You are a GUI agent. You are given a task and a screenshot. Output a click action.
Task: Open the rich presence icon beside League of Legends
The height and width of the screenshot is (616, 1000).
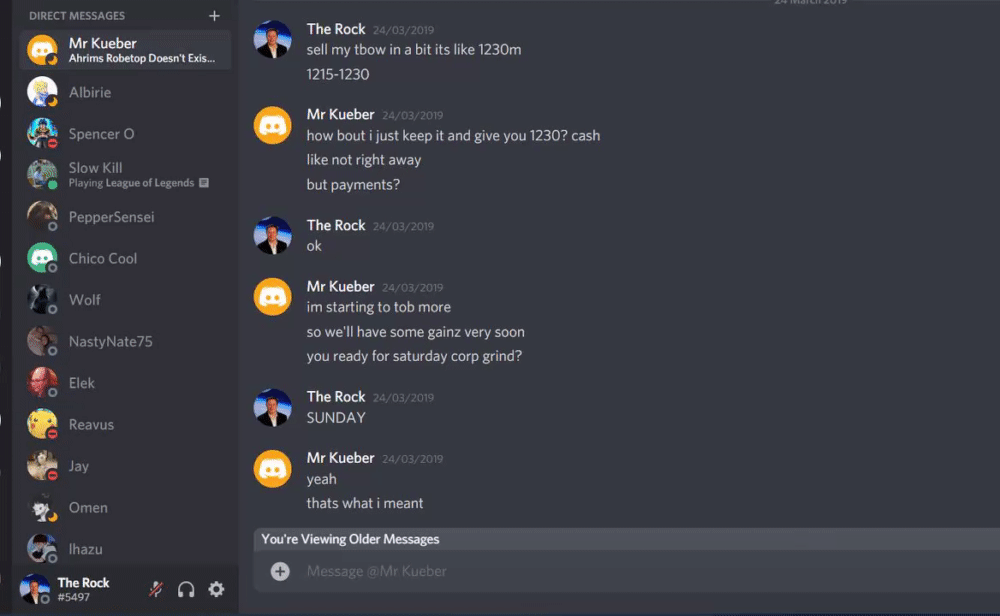[204, 183]
